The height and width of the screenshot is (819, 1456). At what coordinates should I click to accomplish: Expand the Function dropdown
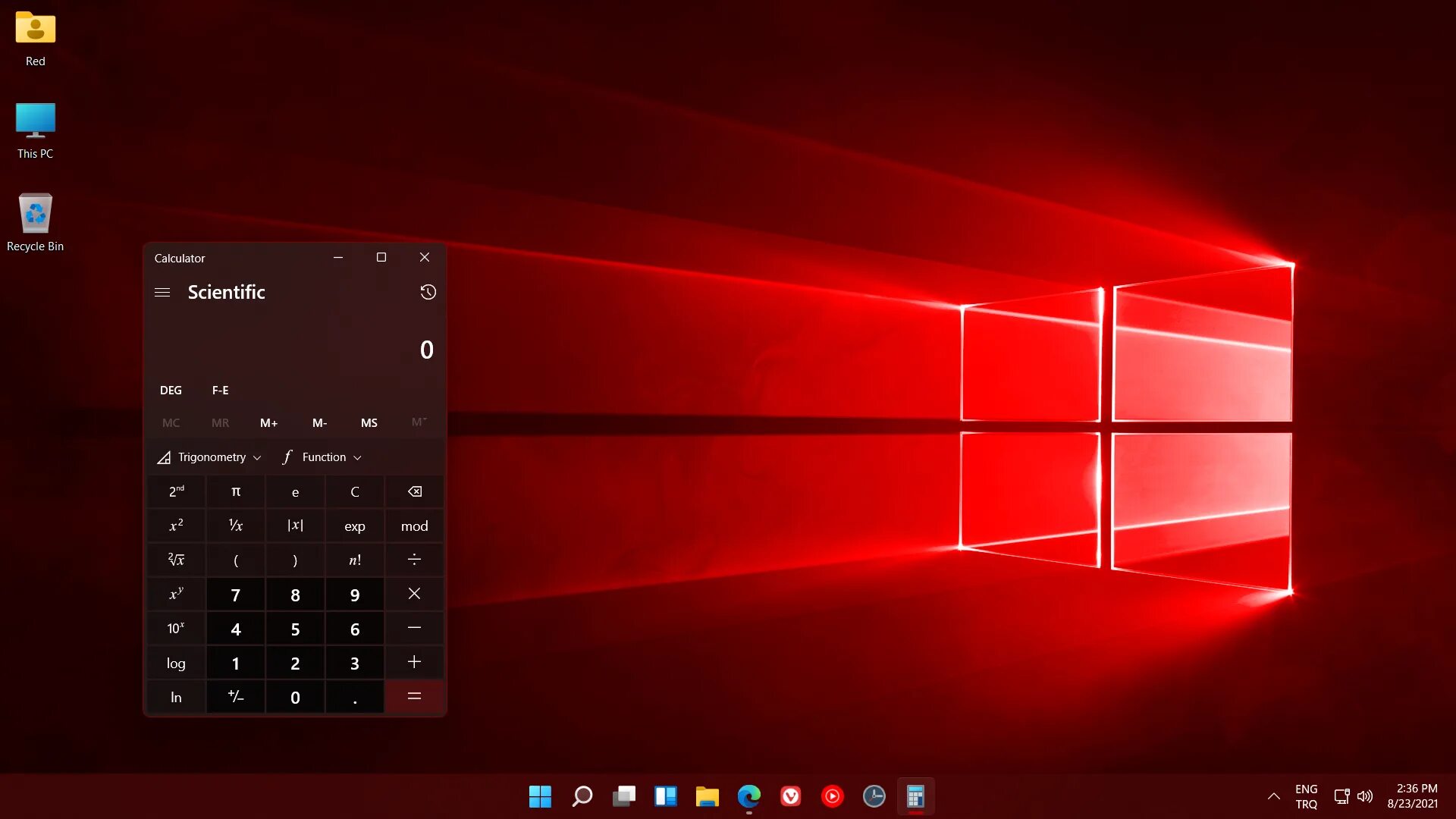pos(322,457)
